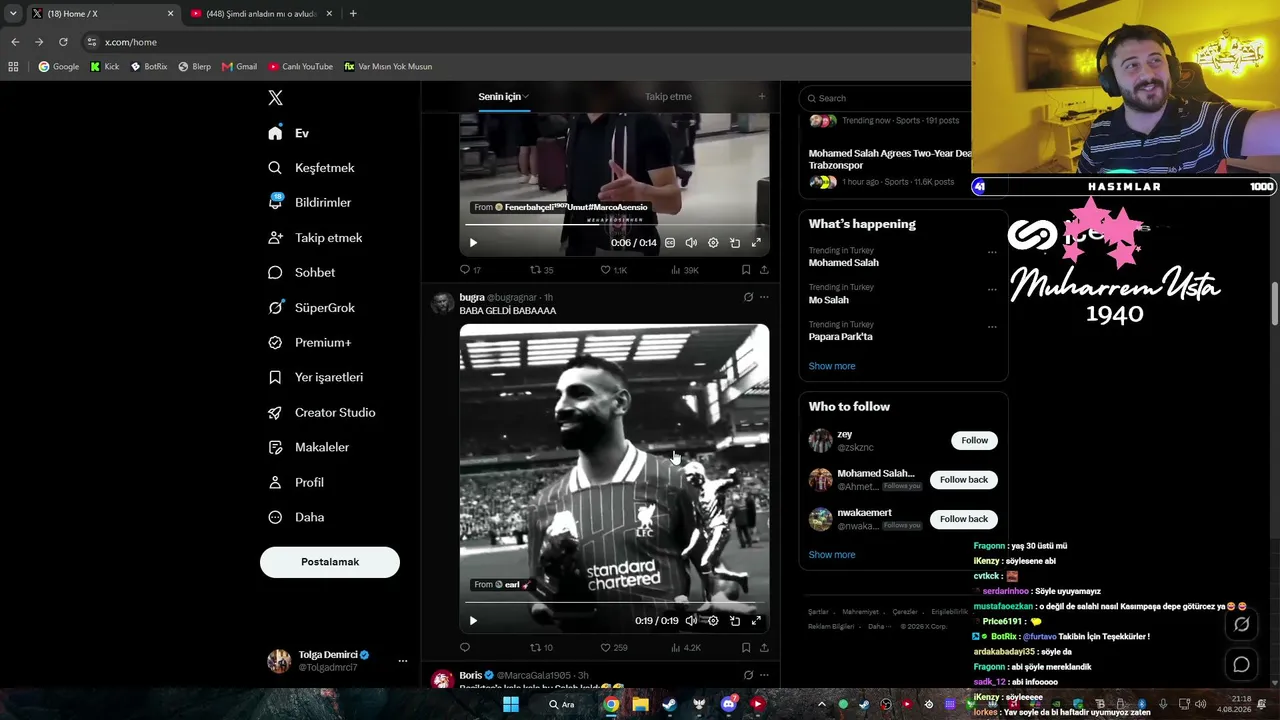This screenshot has width=1280, height=720.
Task: Open the X logo home link
Action: point(275,98)
